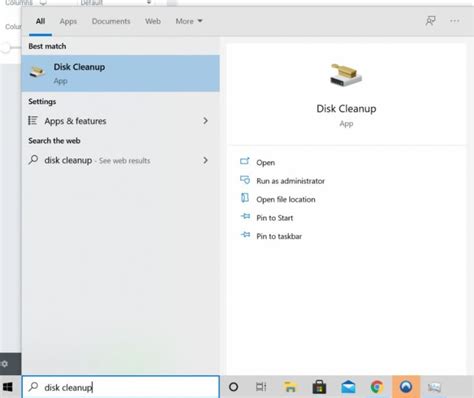This screenshot has width=474, height=398.
Task: Open Cortana circle on taskbar
Action: point(233,387)
